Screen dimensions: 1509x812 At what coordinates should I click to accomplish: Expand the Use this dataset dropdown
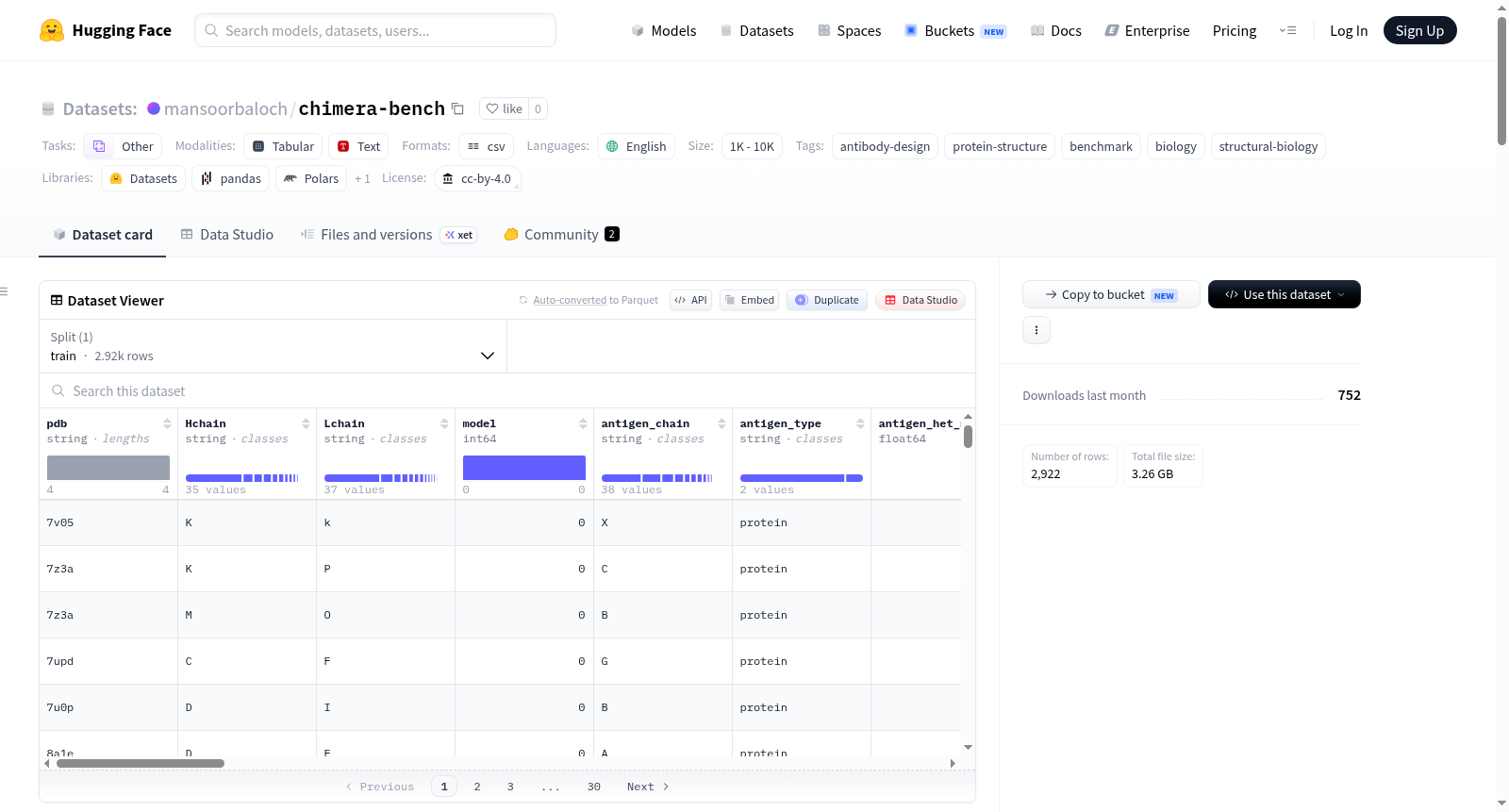[1285, 294]
